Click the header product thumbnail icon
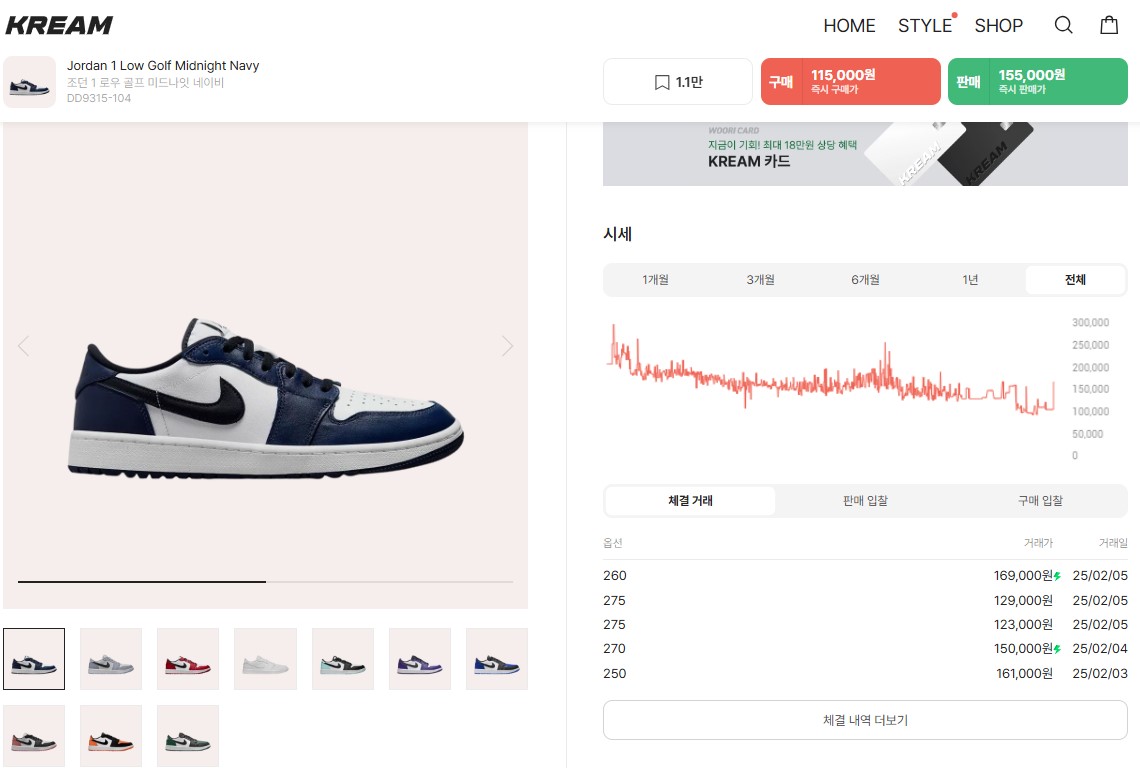This screenshot has width=1140, height=768. coord(30,82)
